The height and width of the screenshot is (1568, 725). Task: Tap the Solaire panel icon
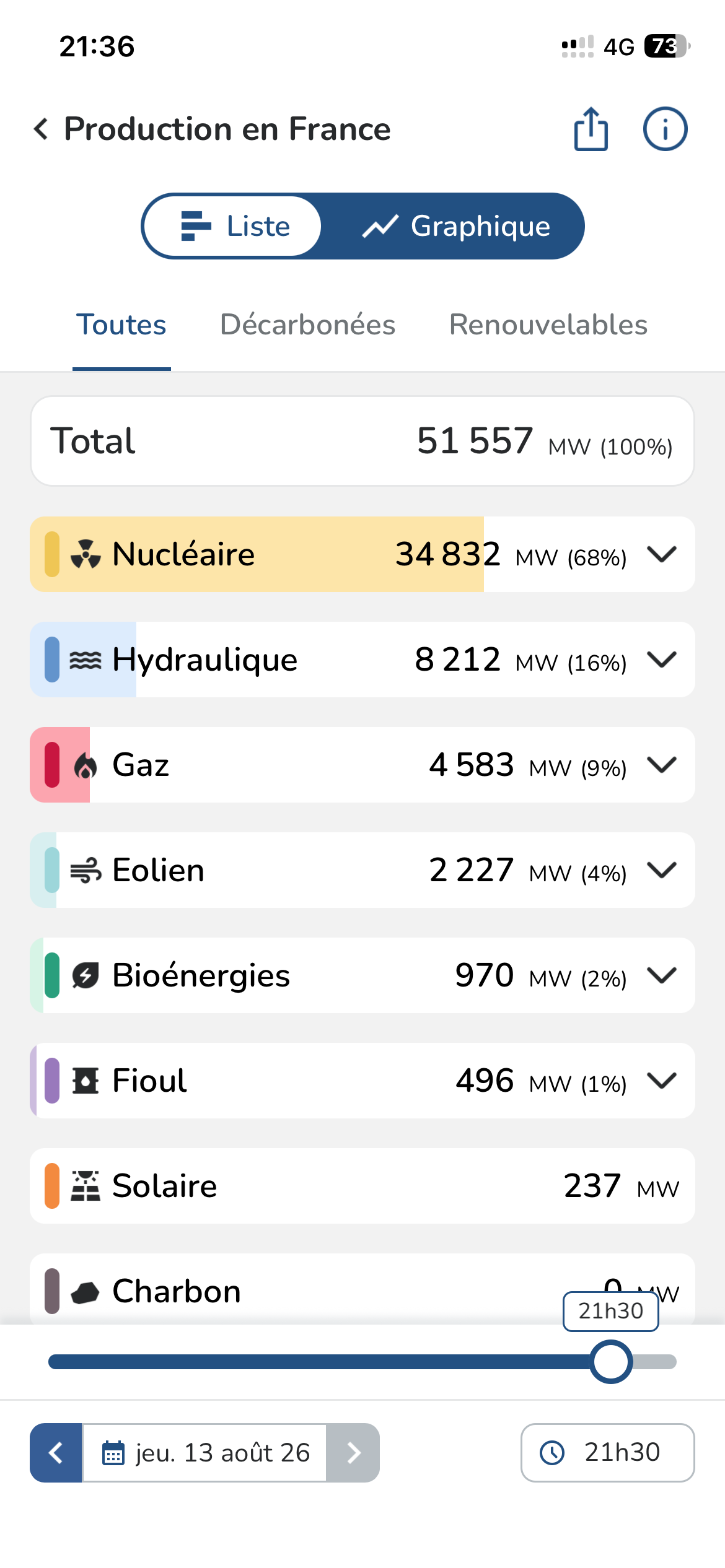(x=86, y=1186)
